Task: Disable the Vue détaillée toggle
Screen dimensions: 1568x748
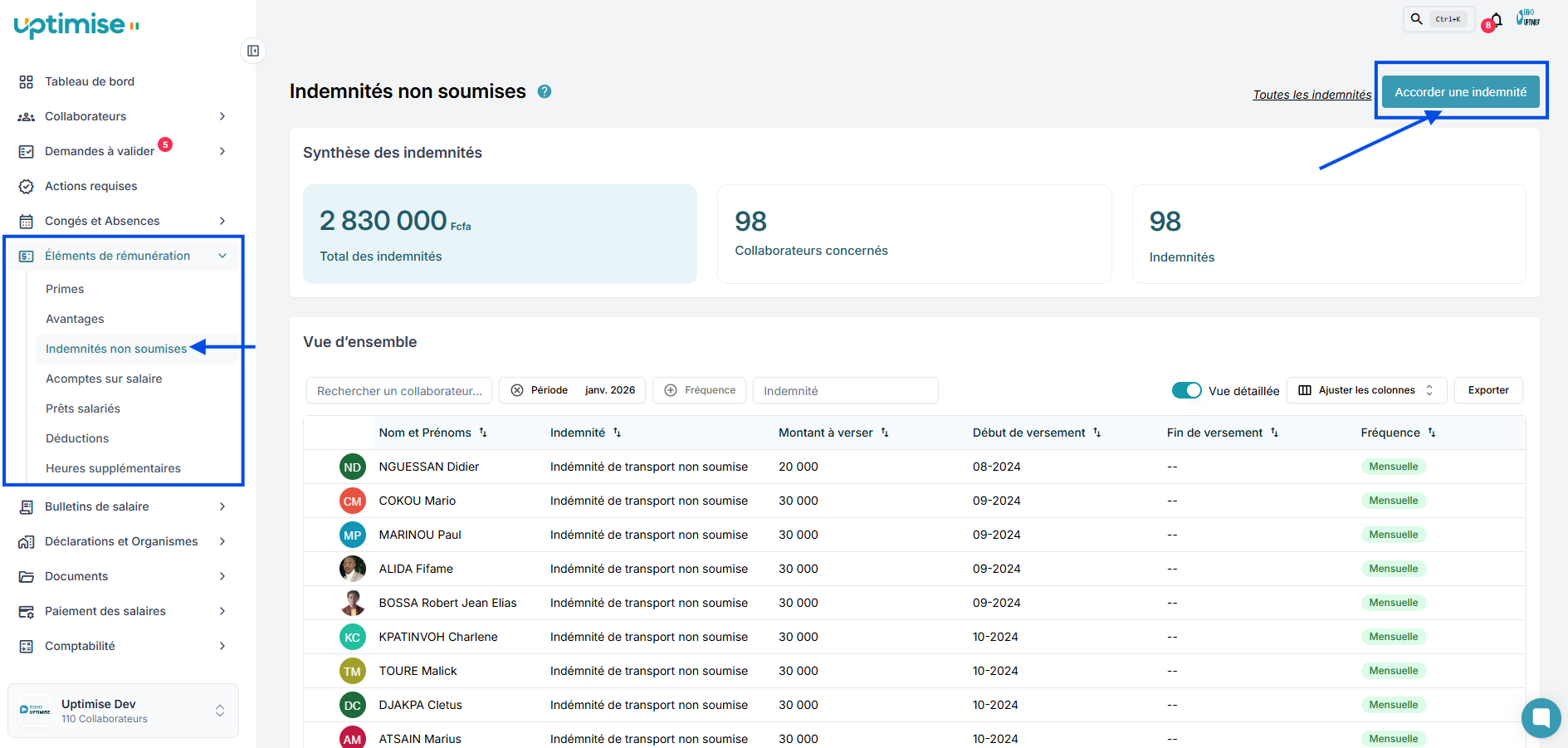Action: [x=1186, y=390]
